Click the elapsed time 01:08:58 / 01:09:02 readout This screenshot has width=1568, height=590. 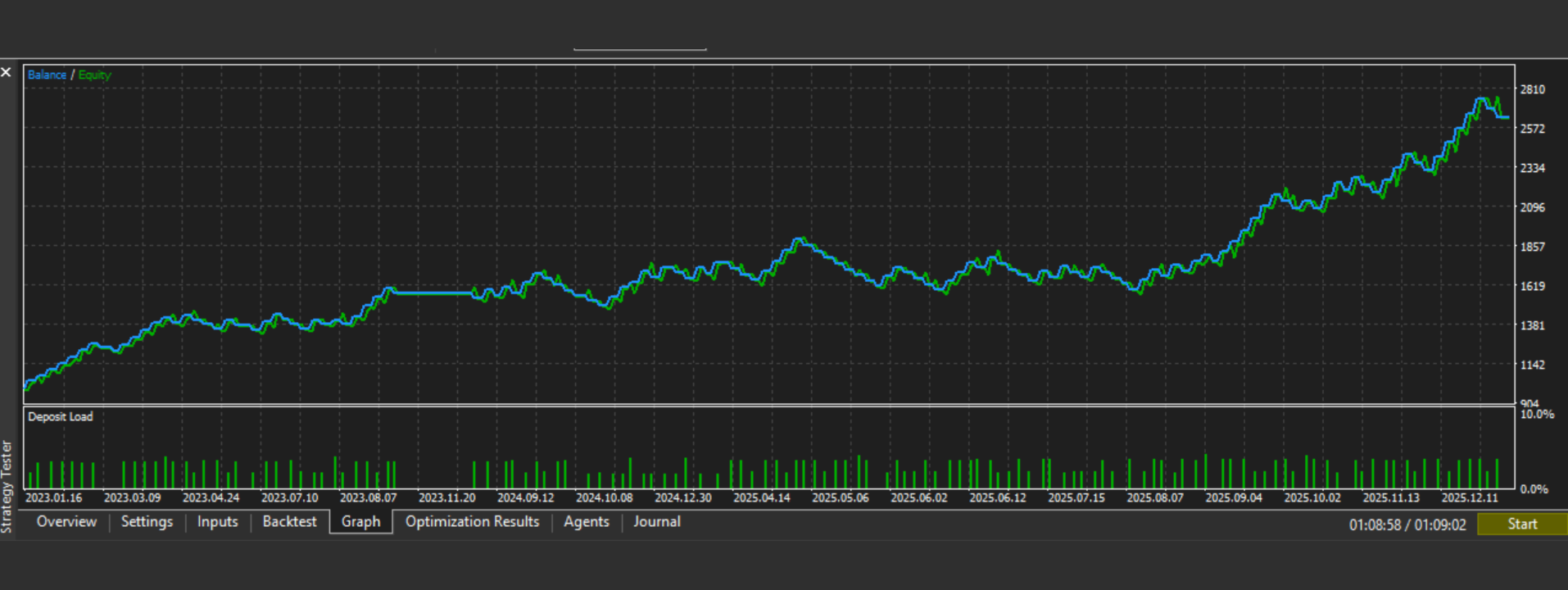point(1407,524)
